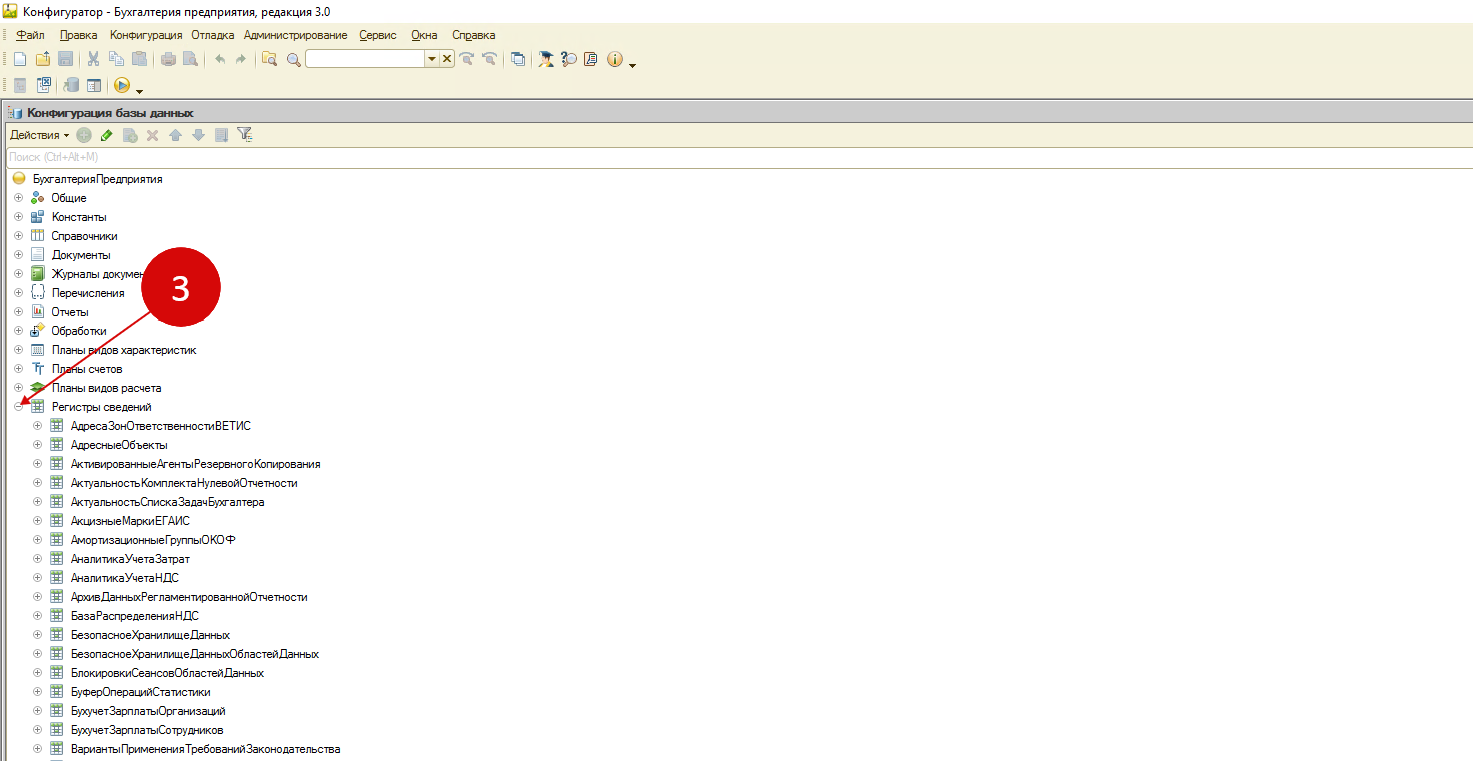The width and height of the screenshot is (1473, 761).
Task: Click the Delete X icon in panel toolbar
Action: click(152, 134)
